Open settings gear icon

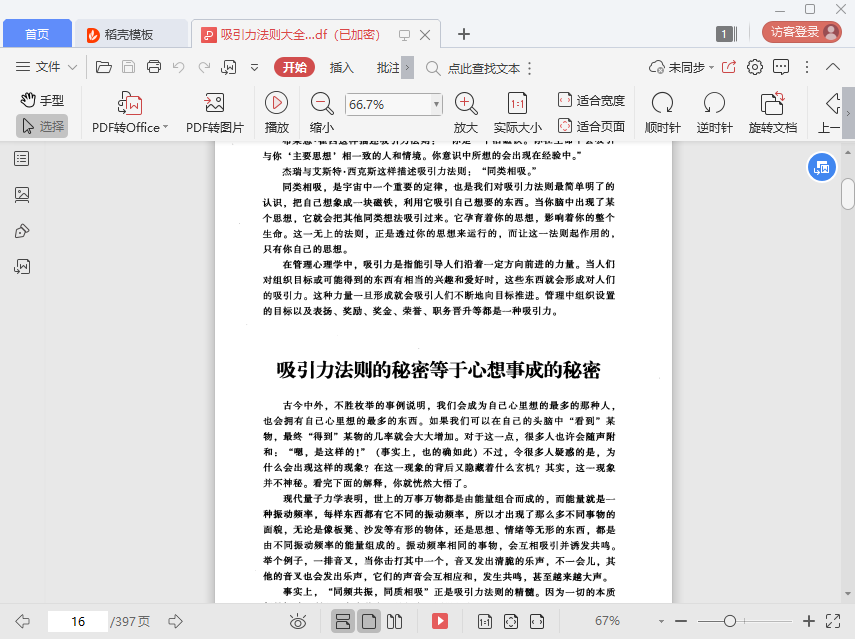(755, 67)
